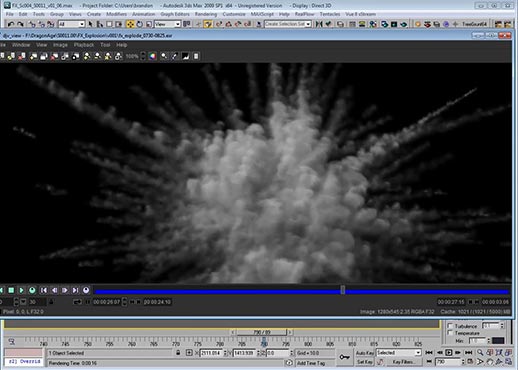Click the Key Filters button
The height and width of the screenshot is (370, 518).
(403, 362)
